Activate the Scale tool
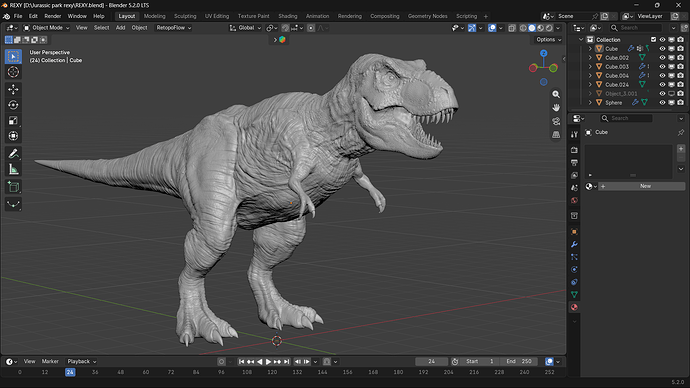 pos(13,121)
